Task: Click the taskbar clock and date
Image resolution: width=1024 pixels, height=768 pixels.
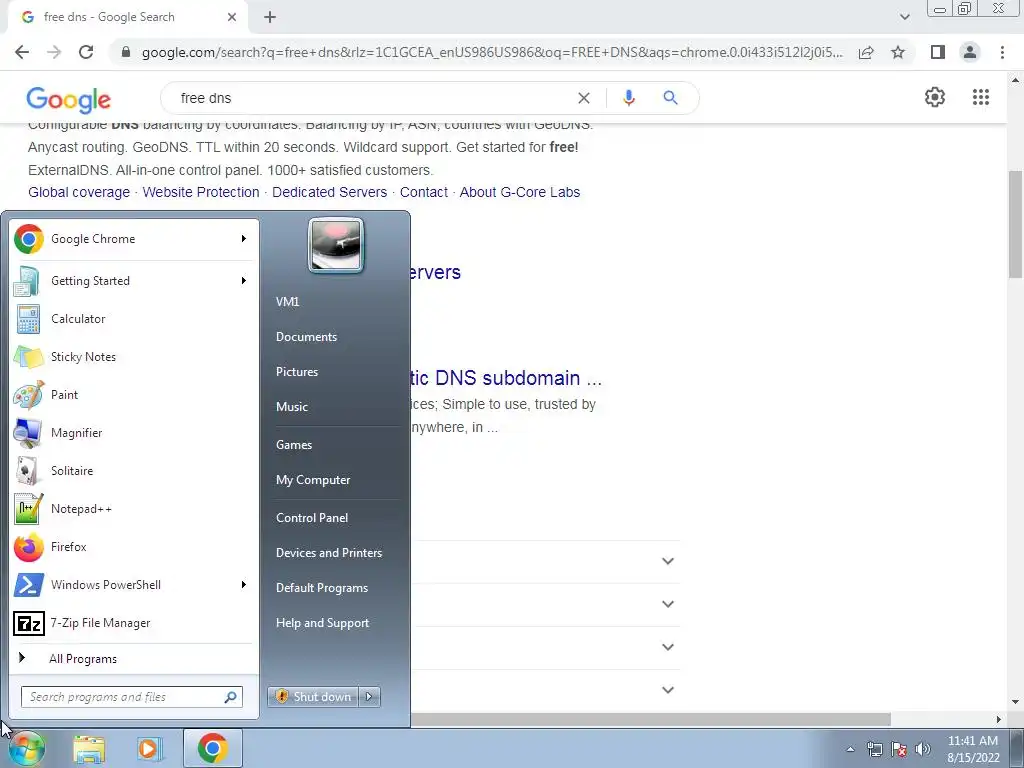Action: tap(973, 749)
